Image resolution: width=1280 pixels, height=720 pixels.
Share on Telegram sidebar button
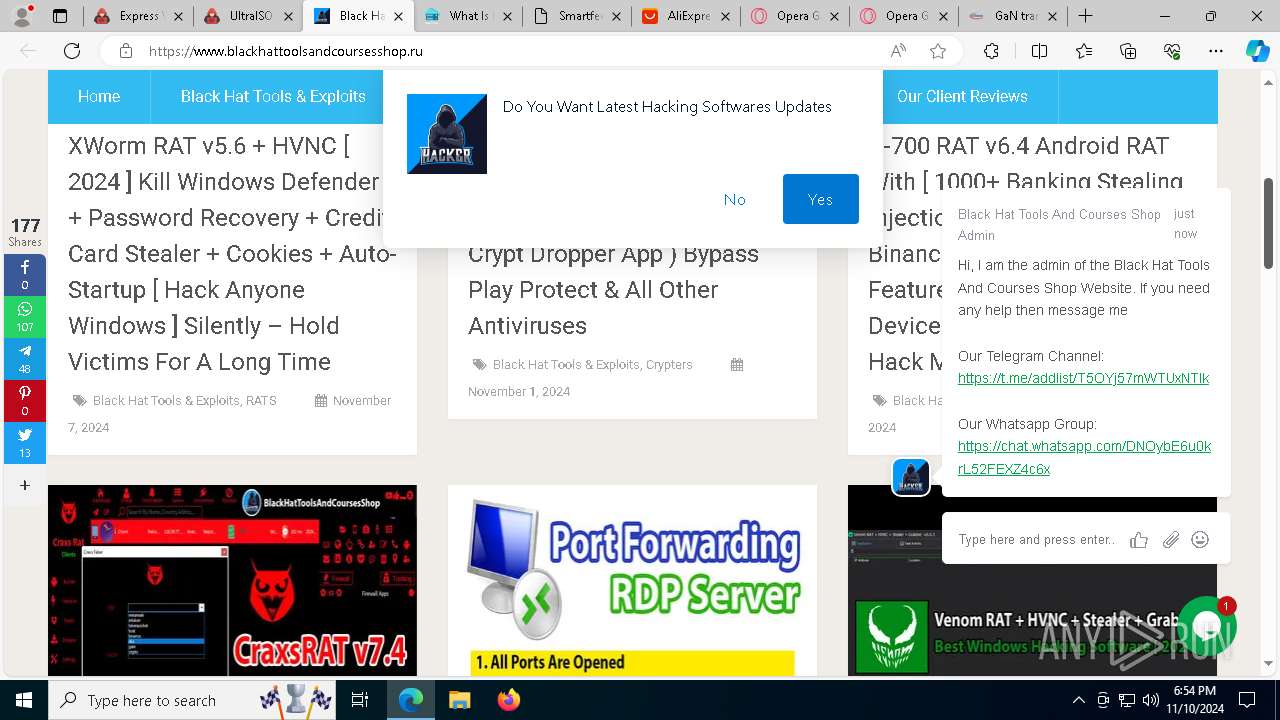(x=25, y=359)
